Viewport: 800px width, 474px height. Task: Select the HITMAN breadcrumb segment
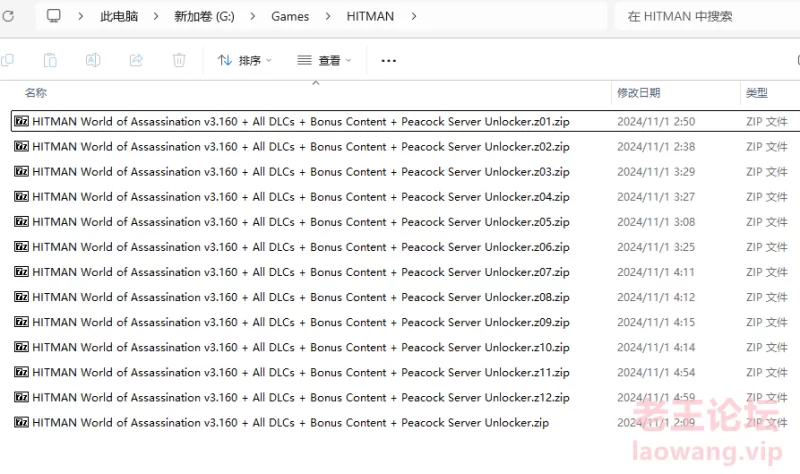370,16
